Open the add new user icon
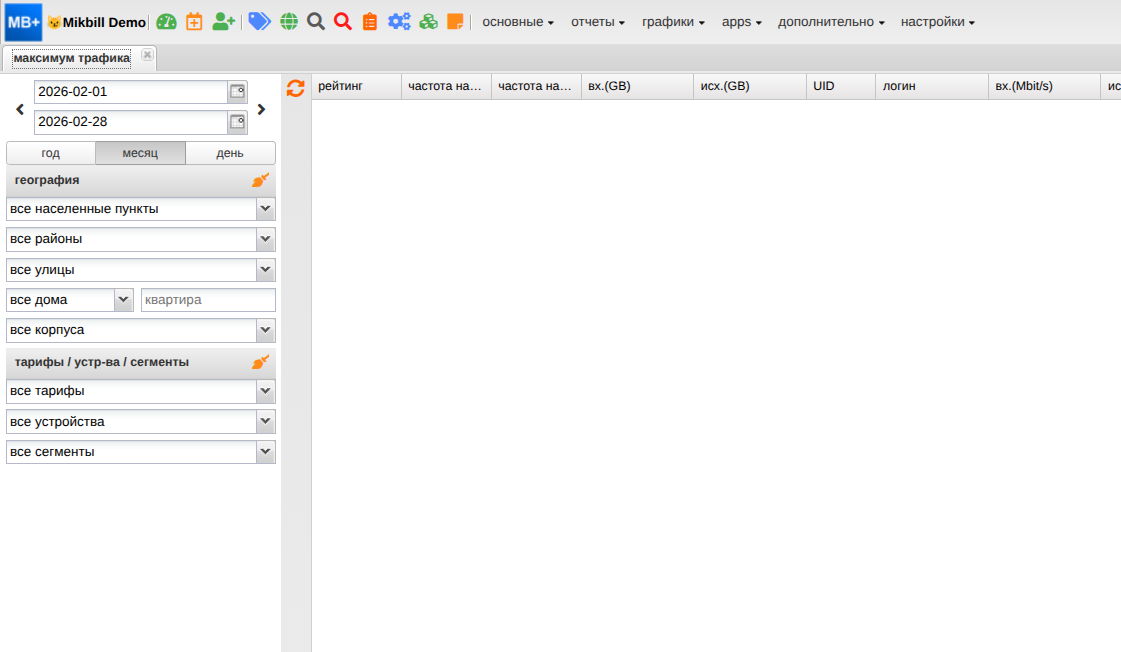The width and height of the screenshot is (1121, 652). [x=222, y=20]
